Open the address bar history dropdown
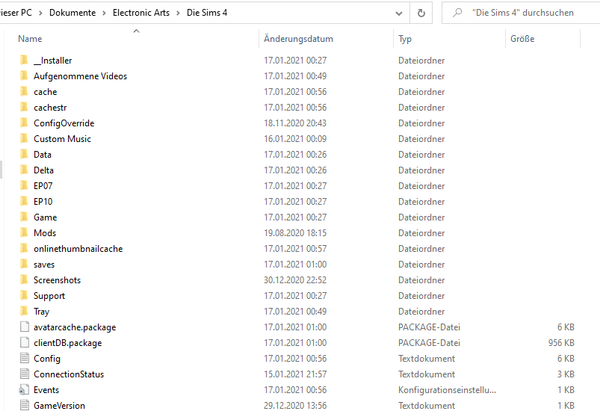This screenshot has width=600, height=420. tap(397, 14)
